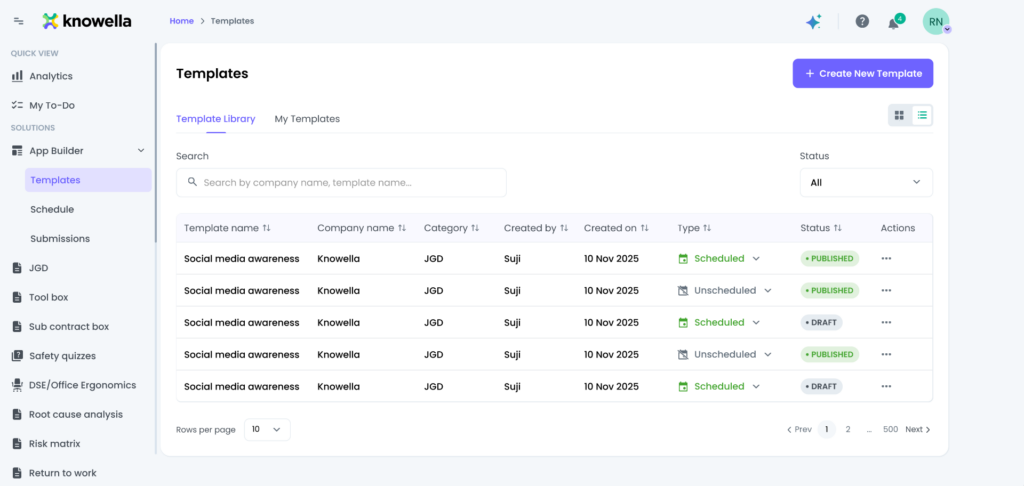Open the Rows per page dropdown
Image resolution: width=1024 pixels, height=486 pixels.
[x=267, y=429]
